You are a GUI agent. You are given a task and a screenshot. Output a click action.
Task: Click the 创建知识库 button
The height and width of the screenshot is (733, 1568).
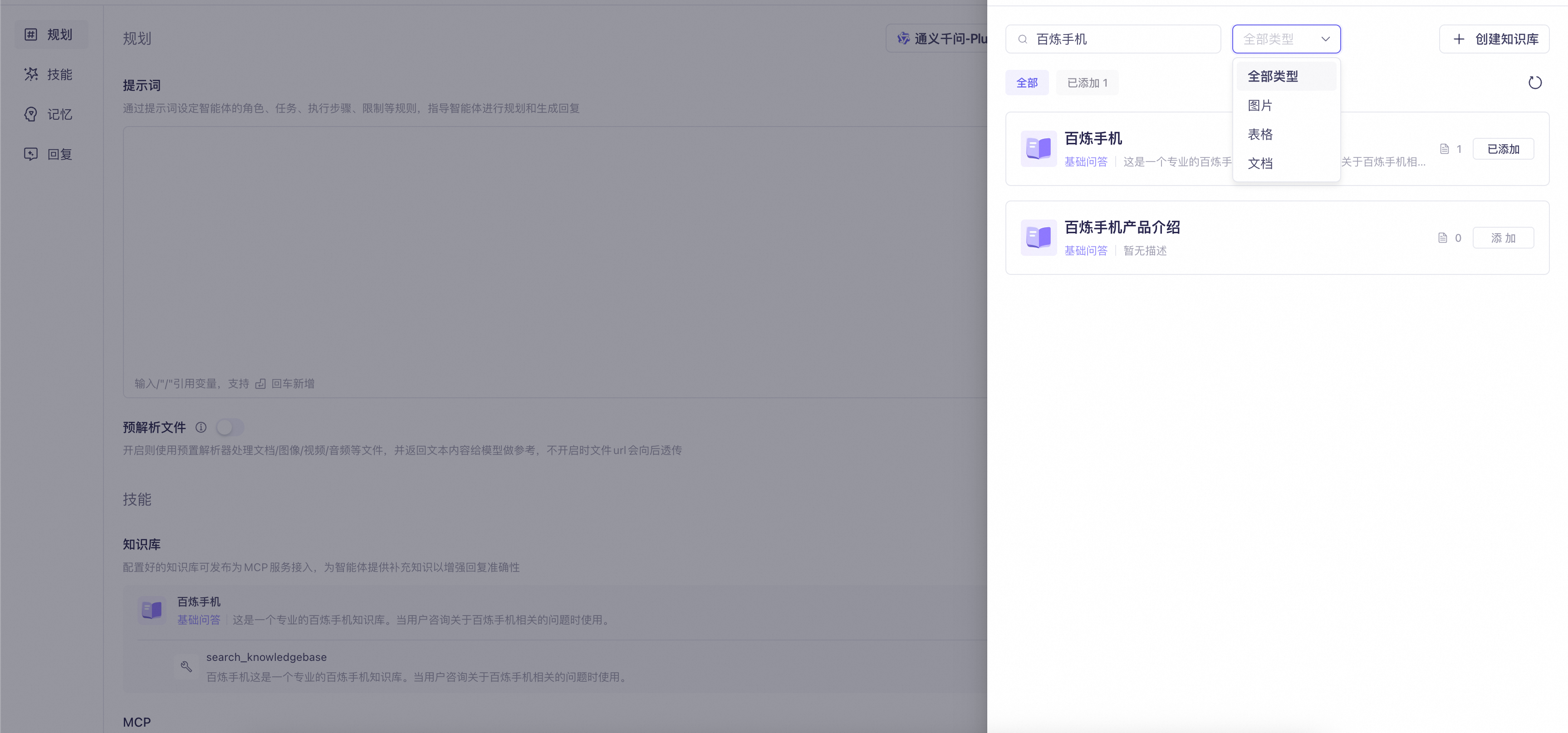coord(1494,39)
